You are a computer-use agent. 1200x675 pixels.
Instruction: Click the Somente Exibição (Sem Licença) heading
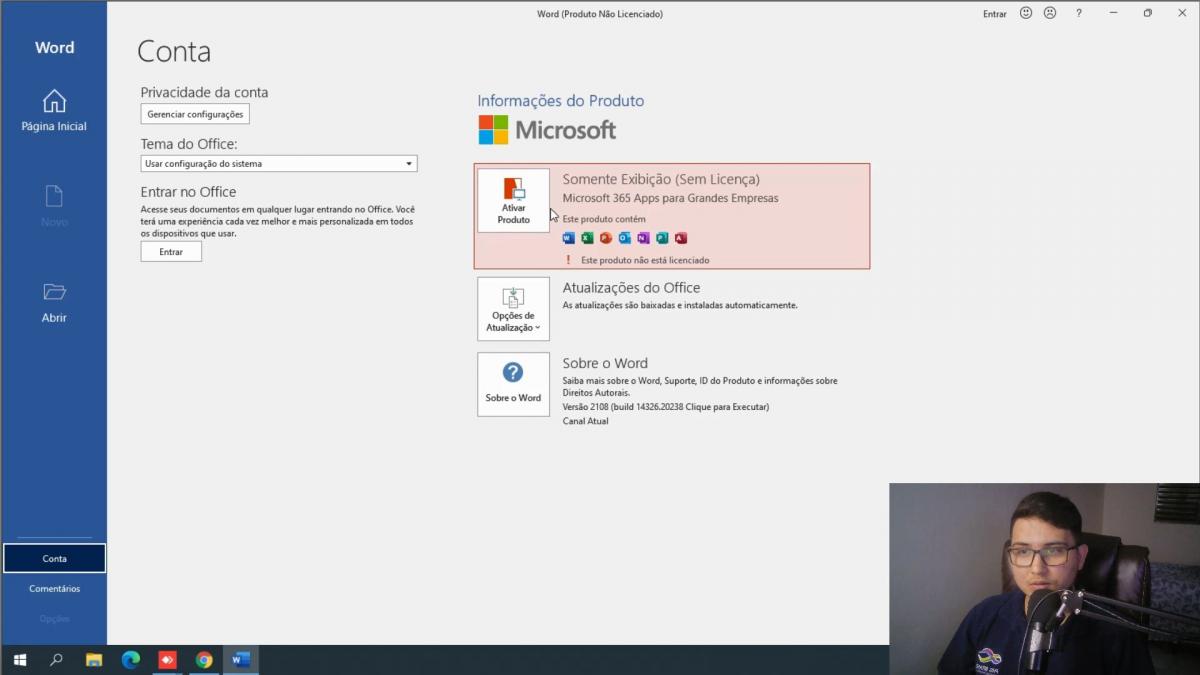click(661, 179)
